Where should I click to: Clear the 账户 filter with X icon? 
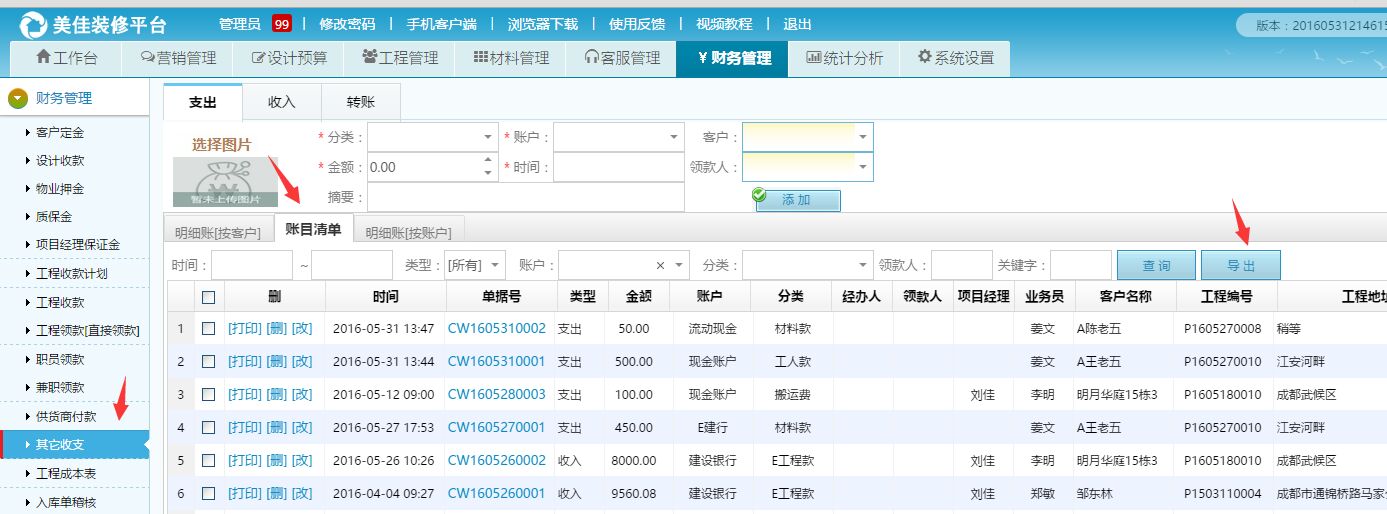tap(660, 266)
